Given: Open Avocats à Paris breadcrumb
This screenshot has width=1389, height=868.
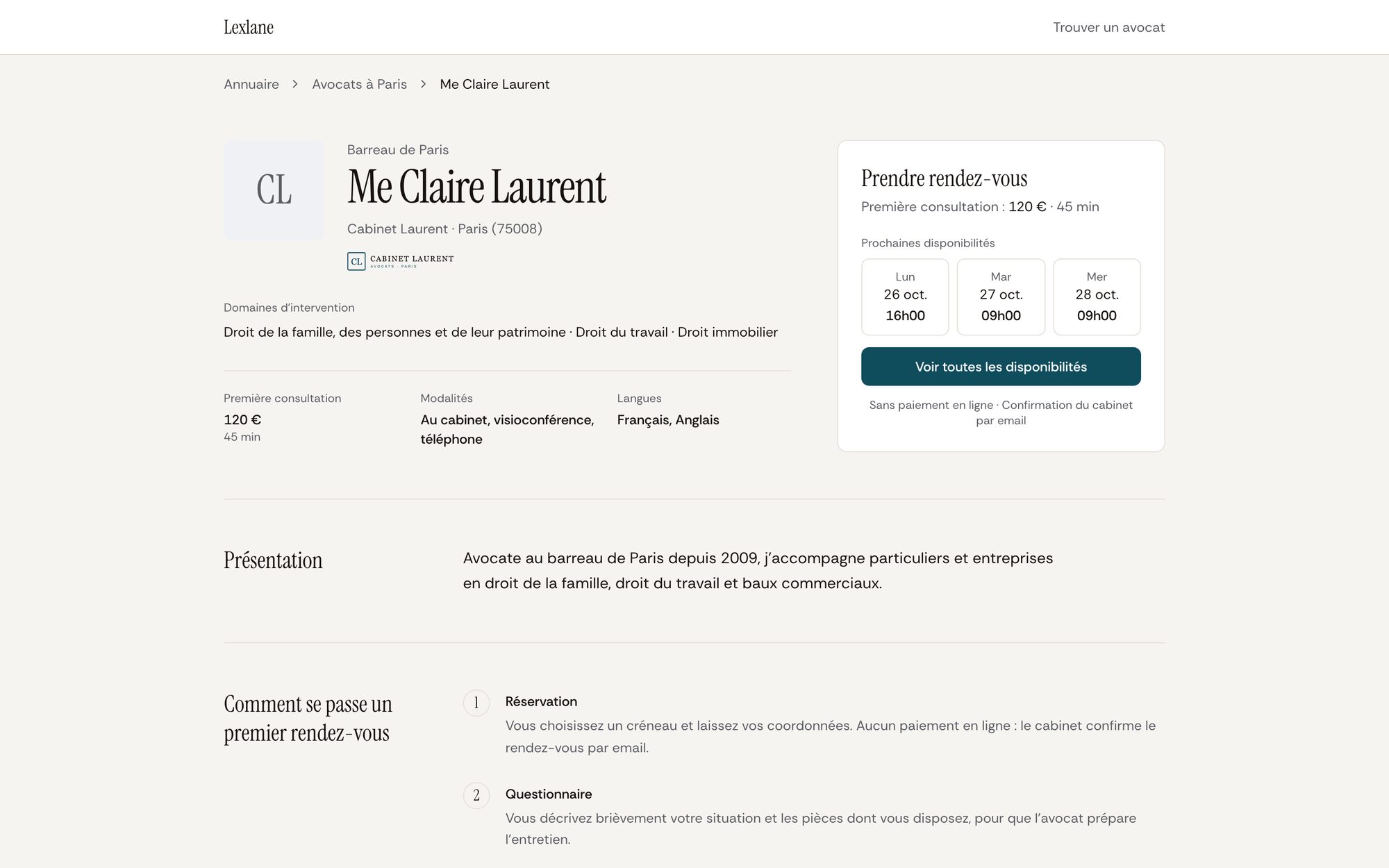Looking at the screenshot, I should [x=359, y=84].
